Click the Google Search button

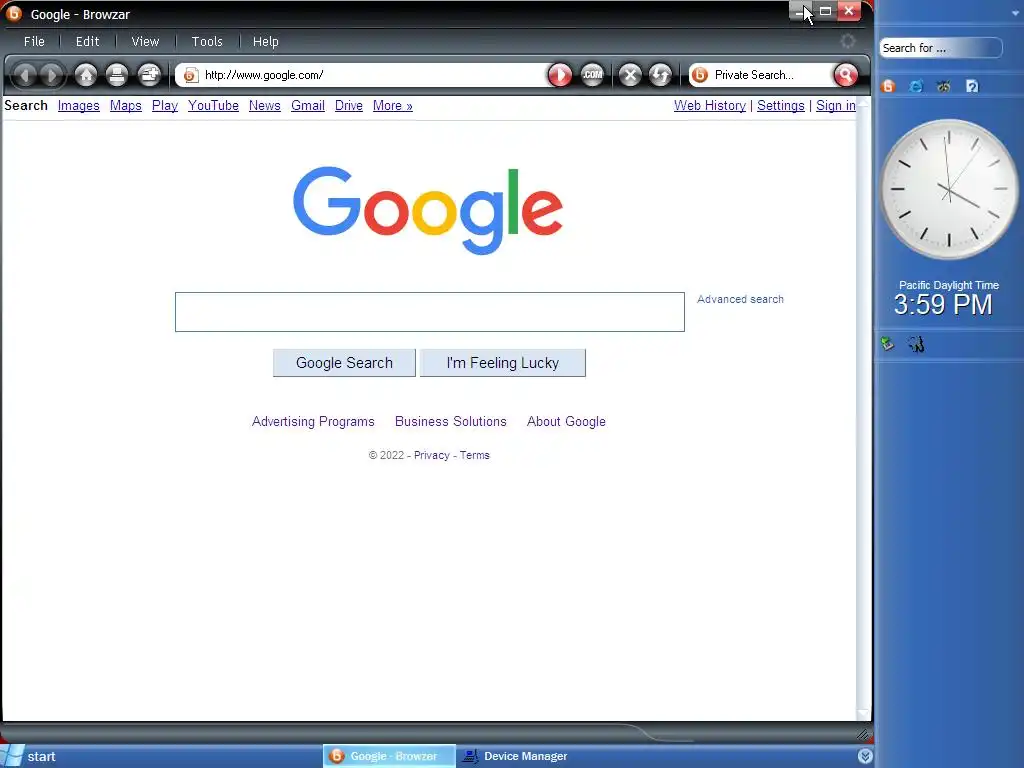pyautogui.click(x=344, y=363)
